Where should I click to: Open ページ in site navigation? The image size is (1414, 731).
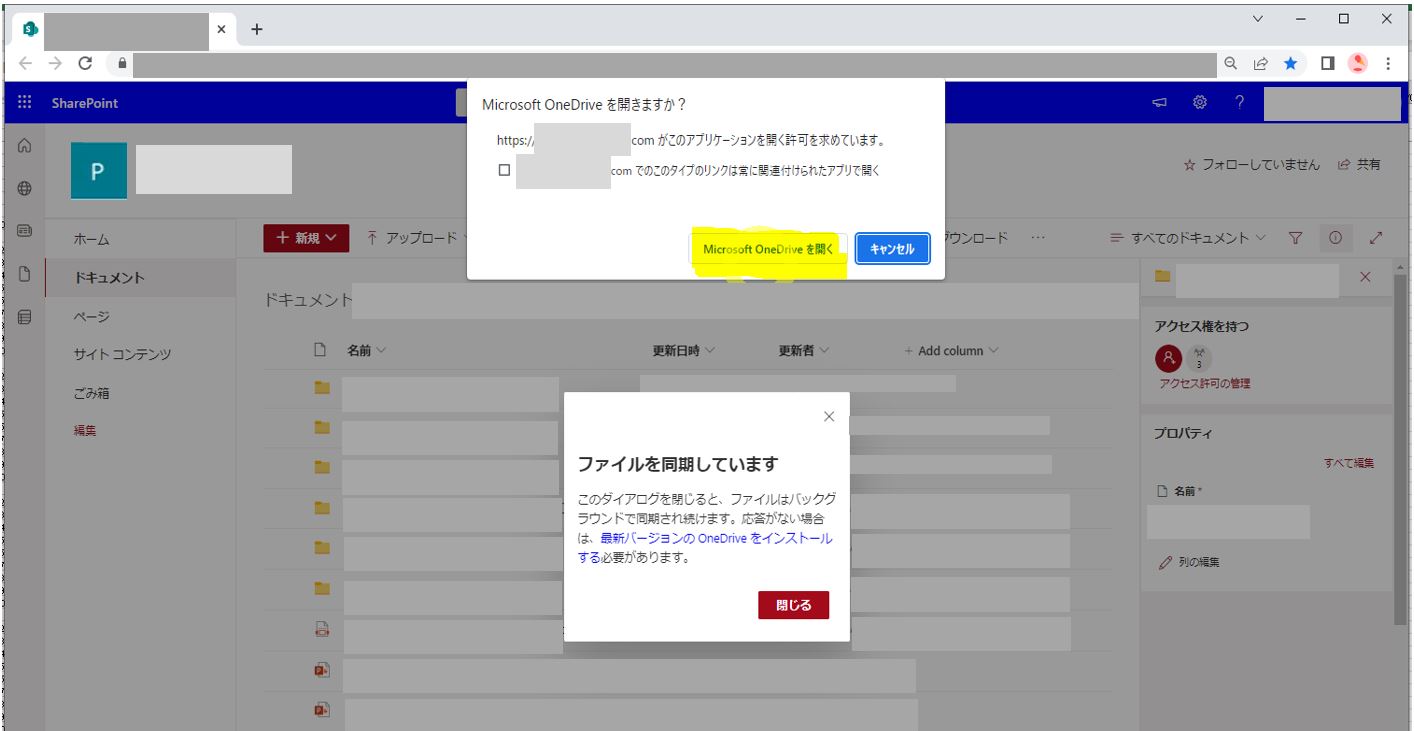[x=91, y=316]
